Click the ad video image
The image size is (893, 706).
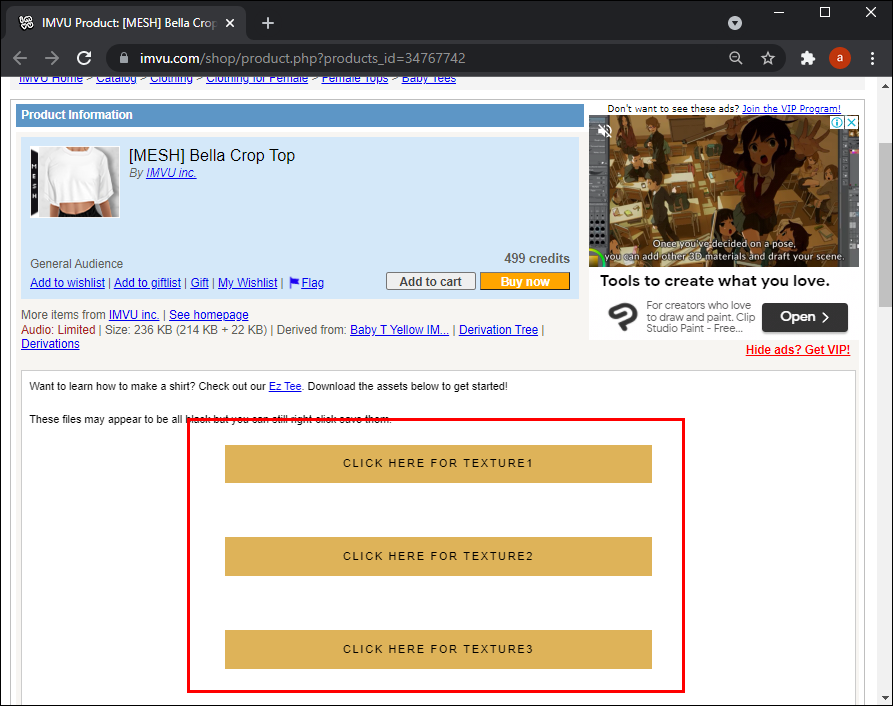pyautogui.click(x=723, y=191)
